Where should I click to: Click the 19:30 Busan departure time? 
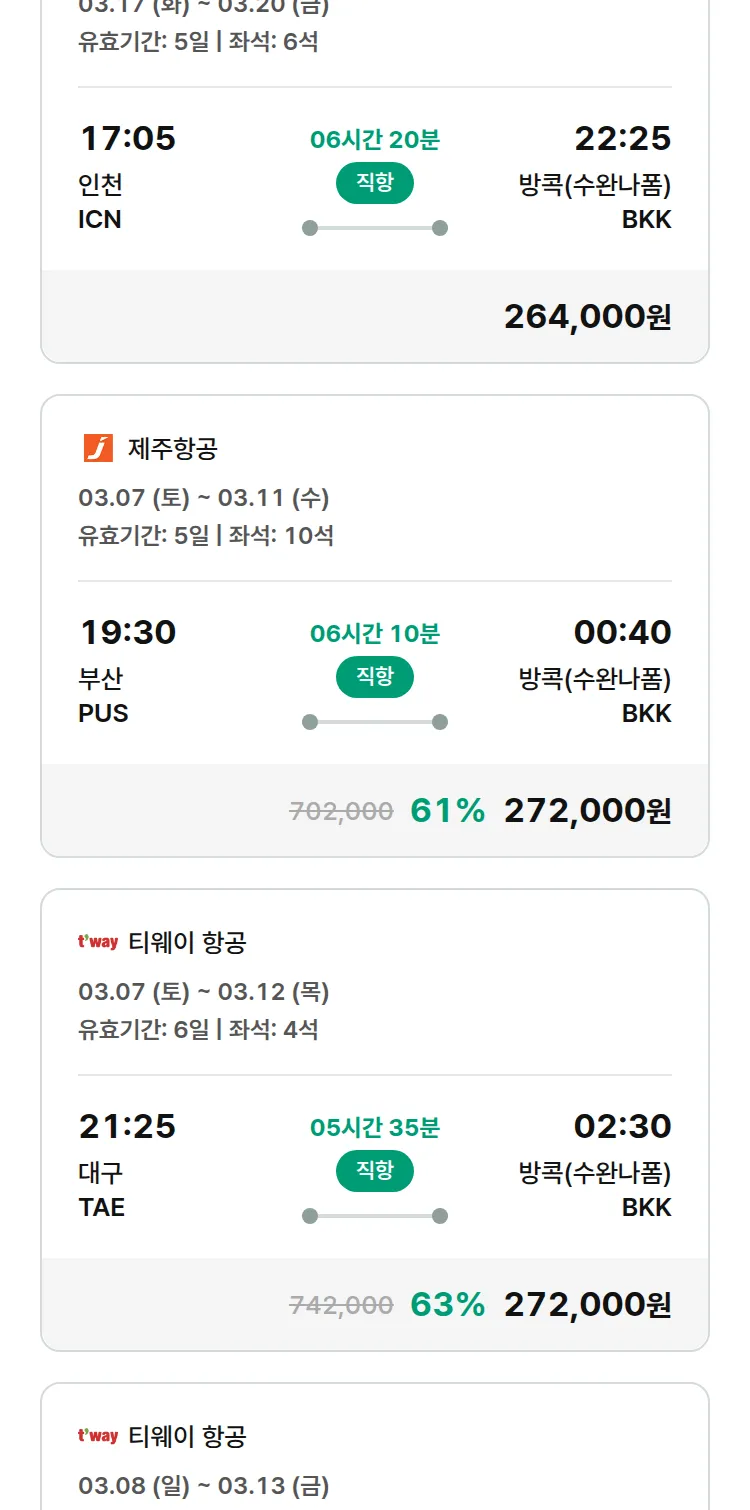[128, 632]
